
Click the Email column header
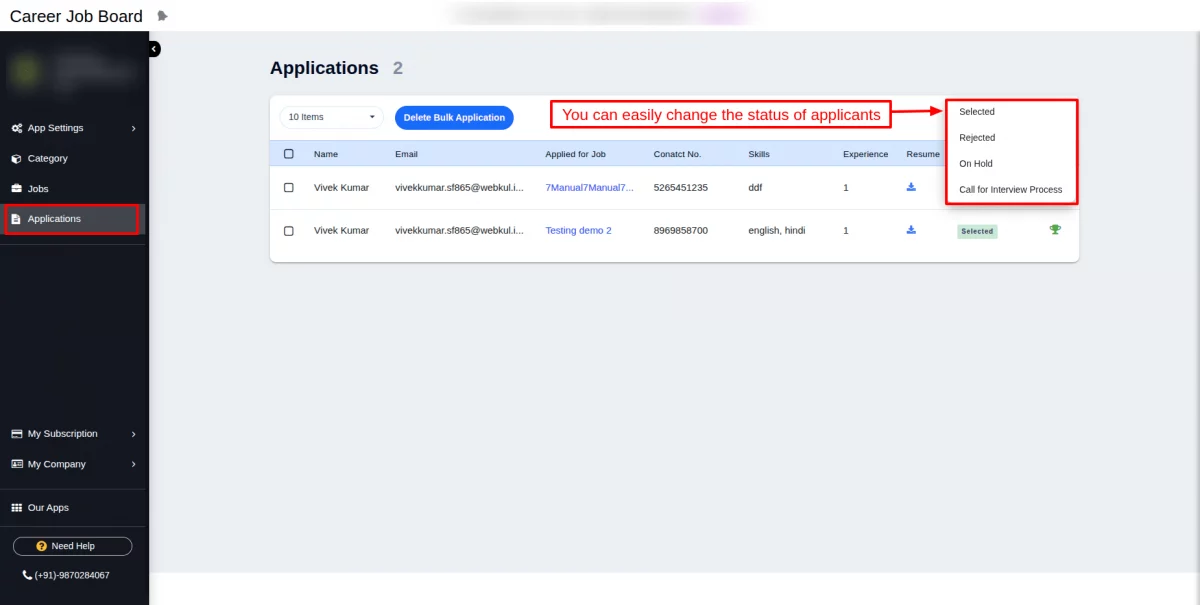[x=406, y=154]
